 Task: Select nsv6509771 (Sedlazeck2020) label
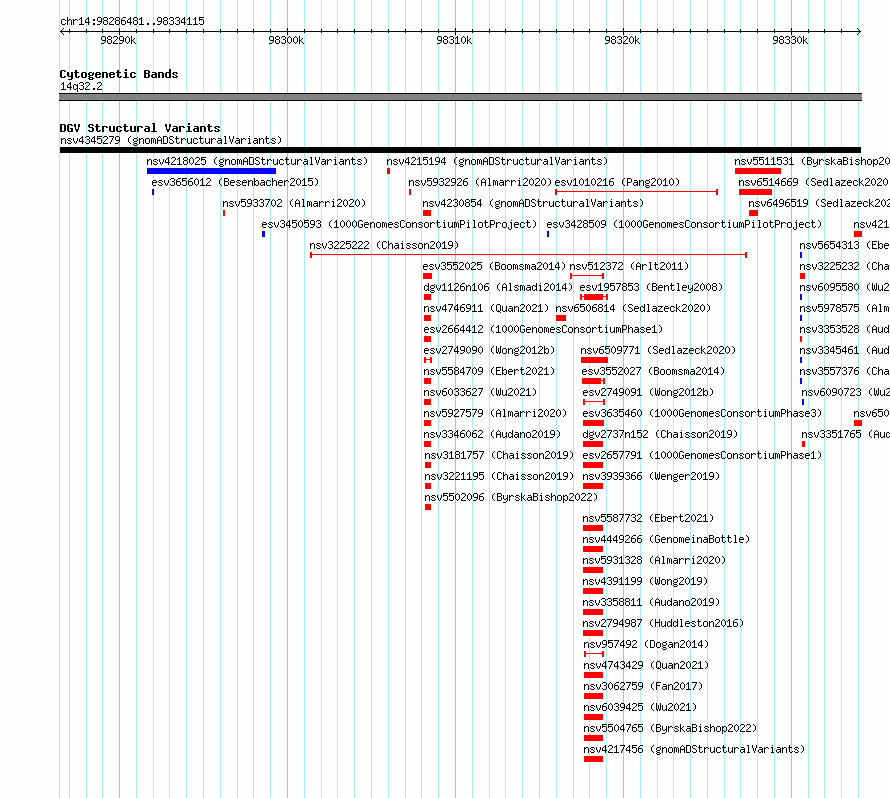(658, 350)
